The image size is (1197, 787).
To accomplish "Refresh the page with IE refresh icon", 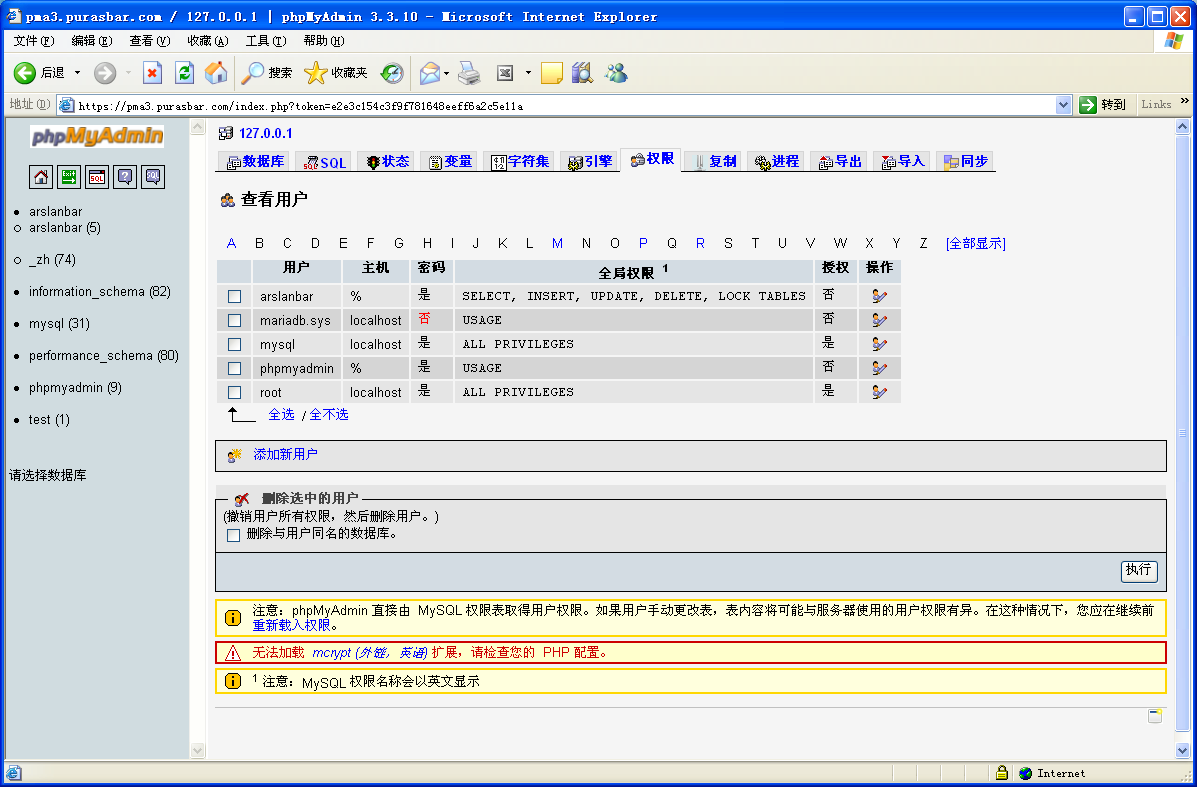I will pyautogui.click(x=184, y=73).
